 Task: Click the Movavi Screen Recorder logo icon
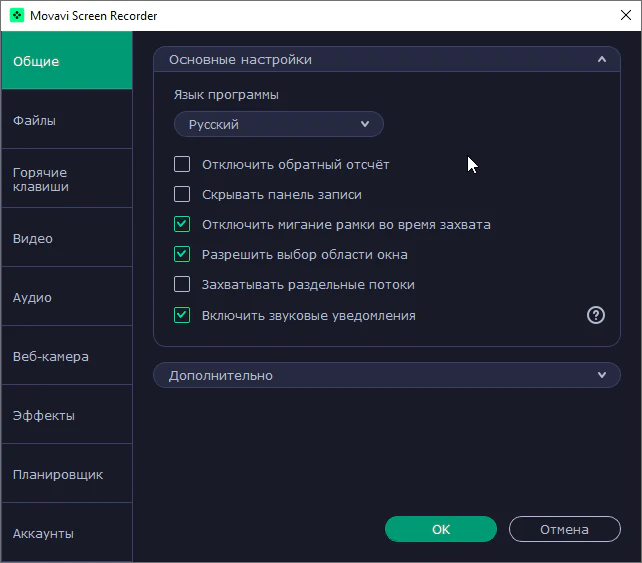[17, 16]
